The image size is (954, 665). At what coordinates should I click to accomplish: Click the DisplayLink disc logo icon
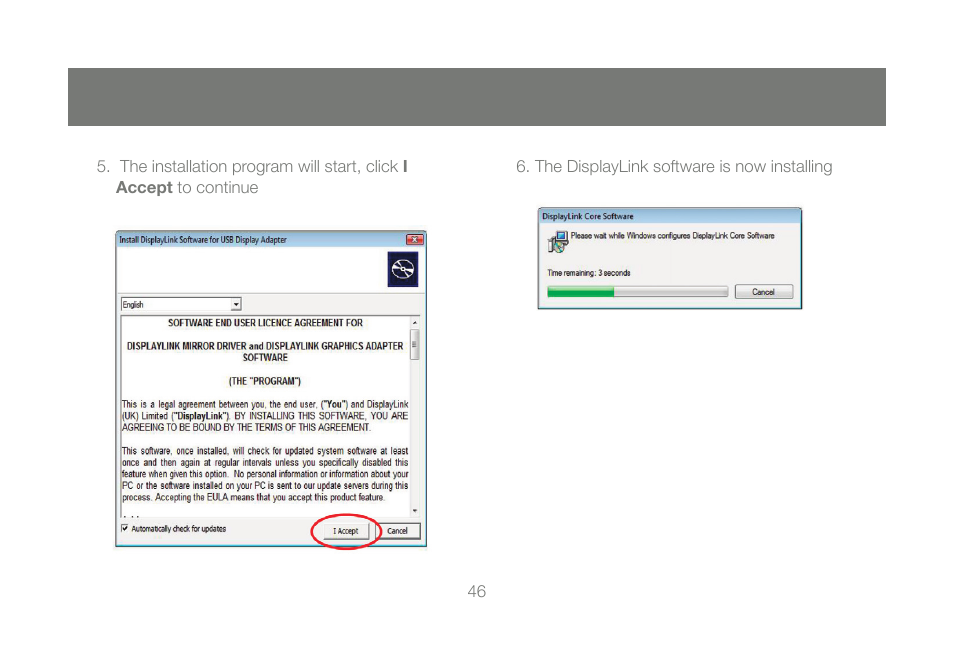tap(403, 269)
